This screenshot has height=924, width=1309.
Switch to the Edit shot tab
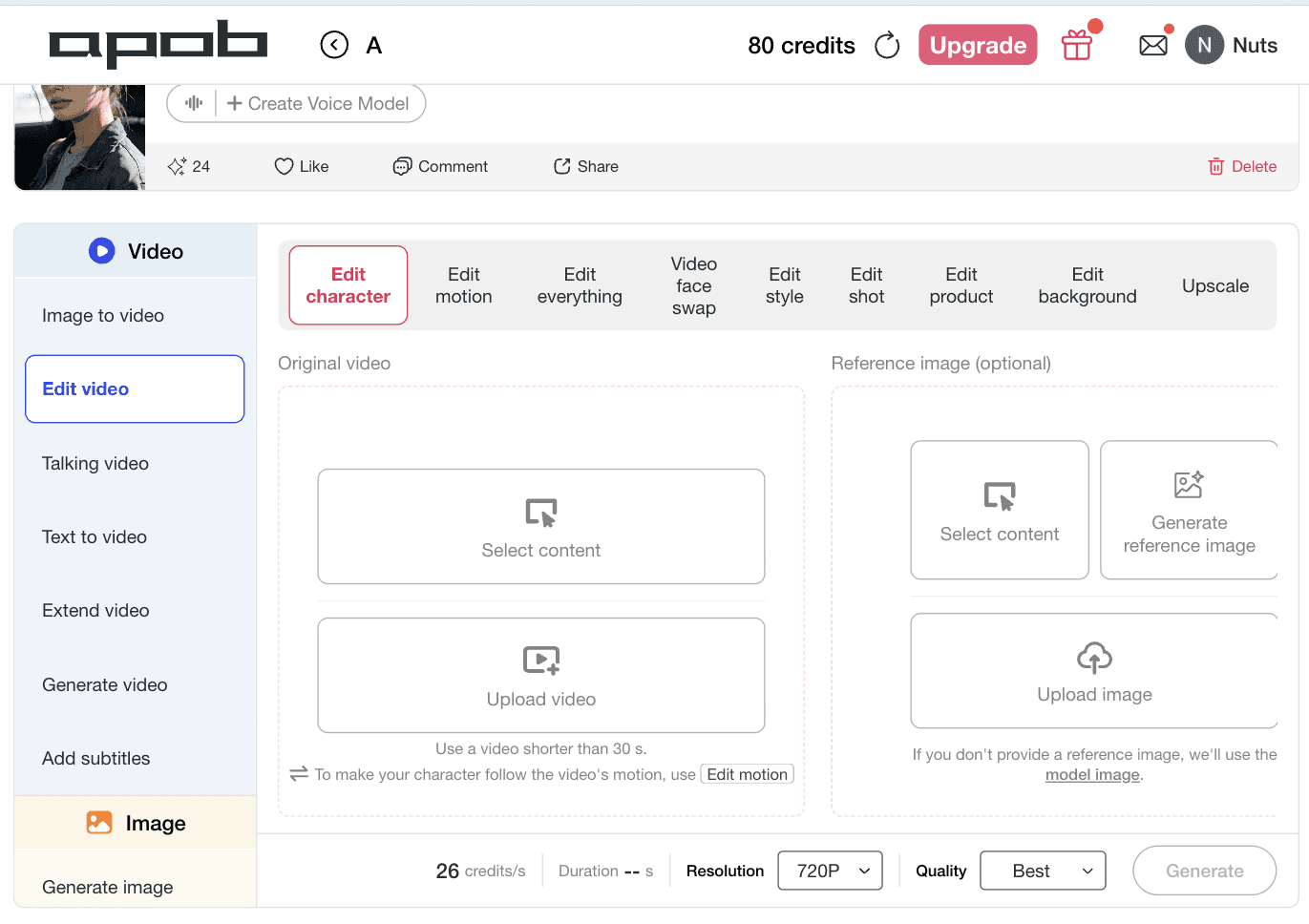867,285
